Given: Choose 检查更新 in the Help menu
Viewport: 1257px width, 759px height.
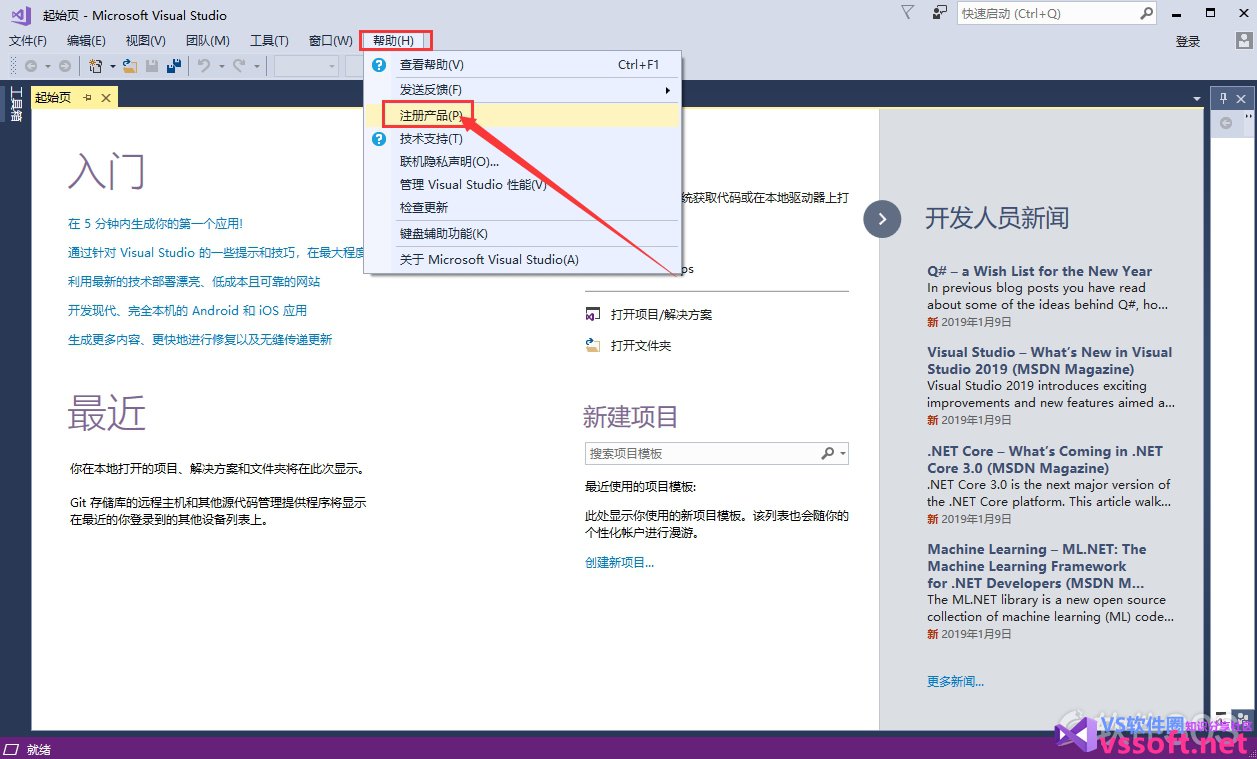Looking at the screenshot, I should (x=424, y=207).
